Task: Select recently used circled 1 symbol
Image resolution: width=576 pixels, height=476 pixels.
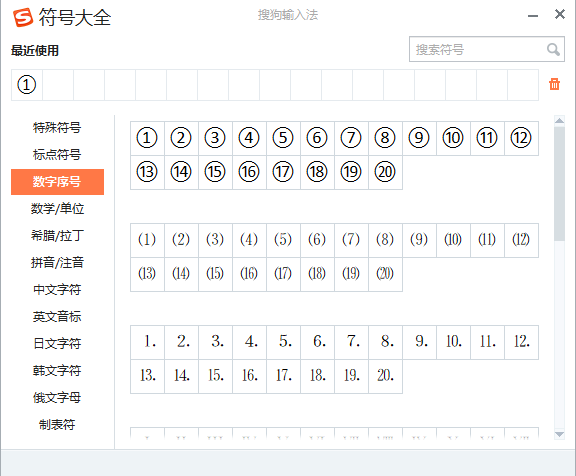Action: 27,85
